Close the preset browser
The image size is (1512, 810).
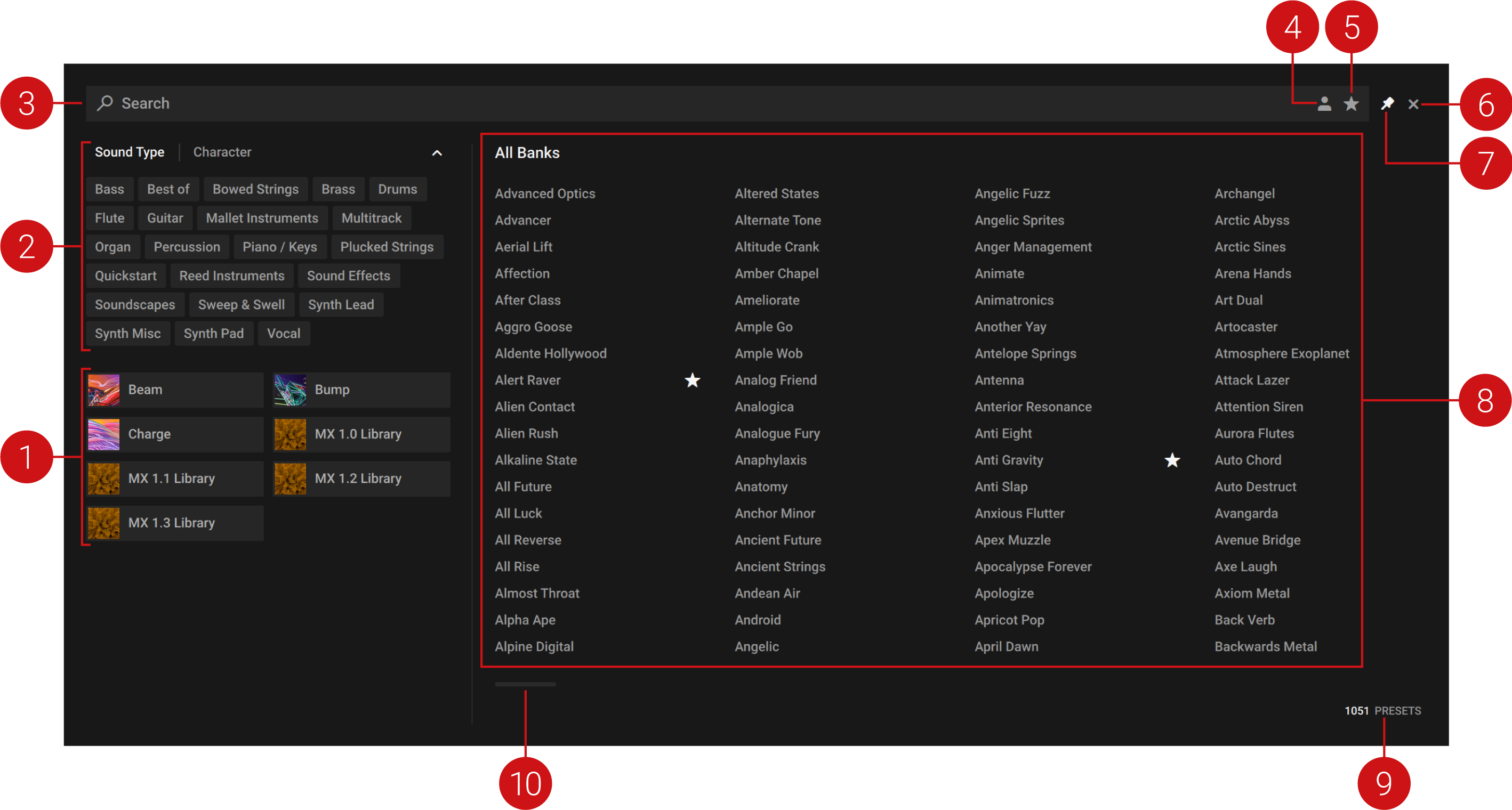(1413, 104)
